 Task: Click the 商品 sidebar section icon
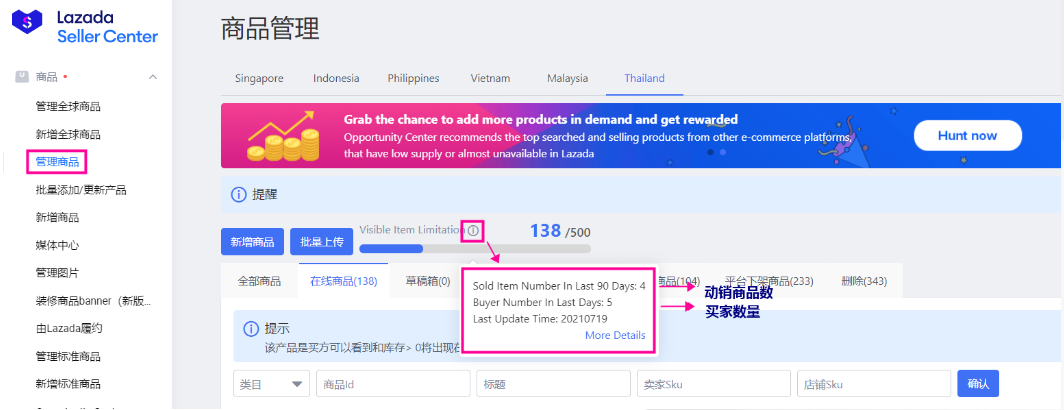(21, 77)
